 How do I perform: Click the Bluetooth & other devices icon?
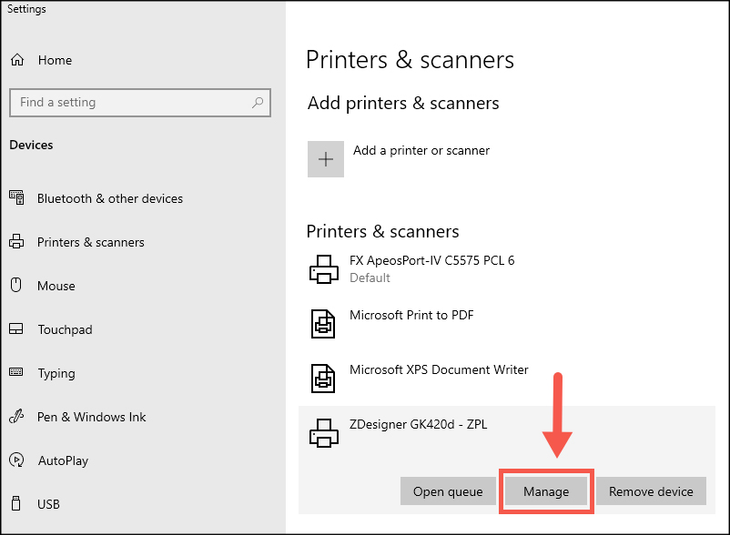(x=16, y=198)
